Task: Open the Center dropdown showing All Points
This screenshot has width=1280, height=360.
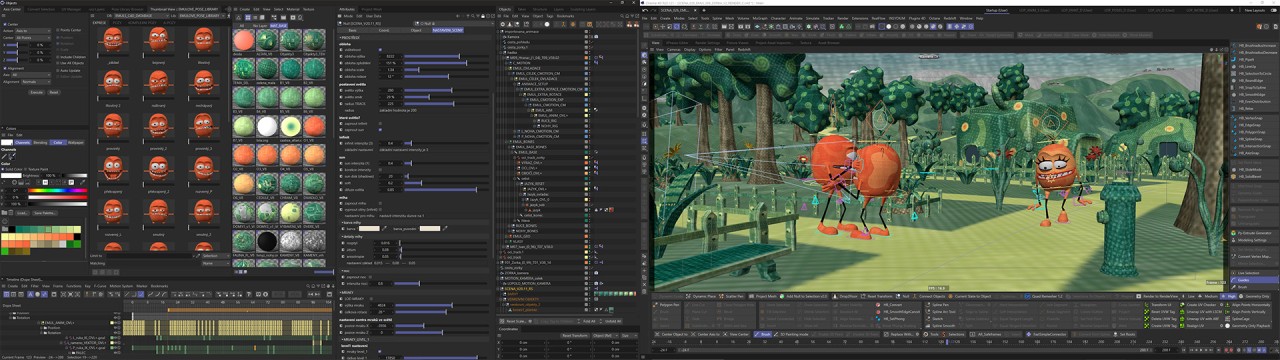Action: point(33,37)
